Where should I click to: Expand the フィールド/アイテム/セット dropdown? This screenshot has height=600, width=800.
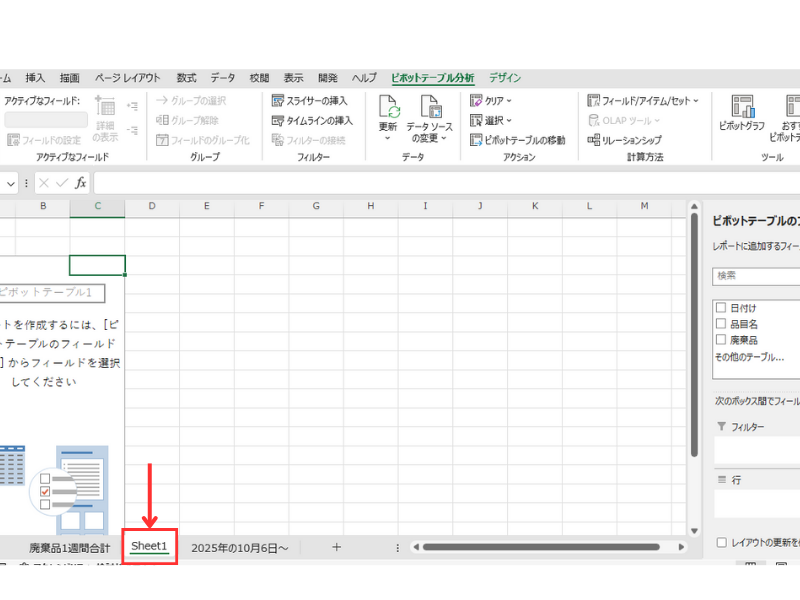point(643,101)
